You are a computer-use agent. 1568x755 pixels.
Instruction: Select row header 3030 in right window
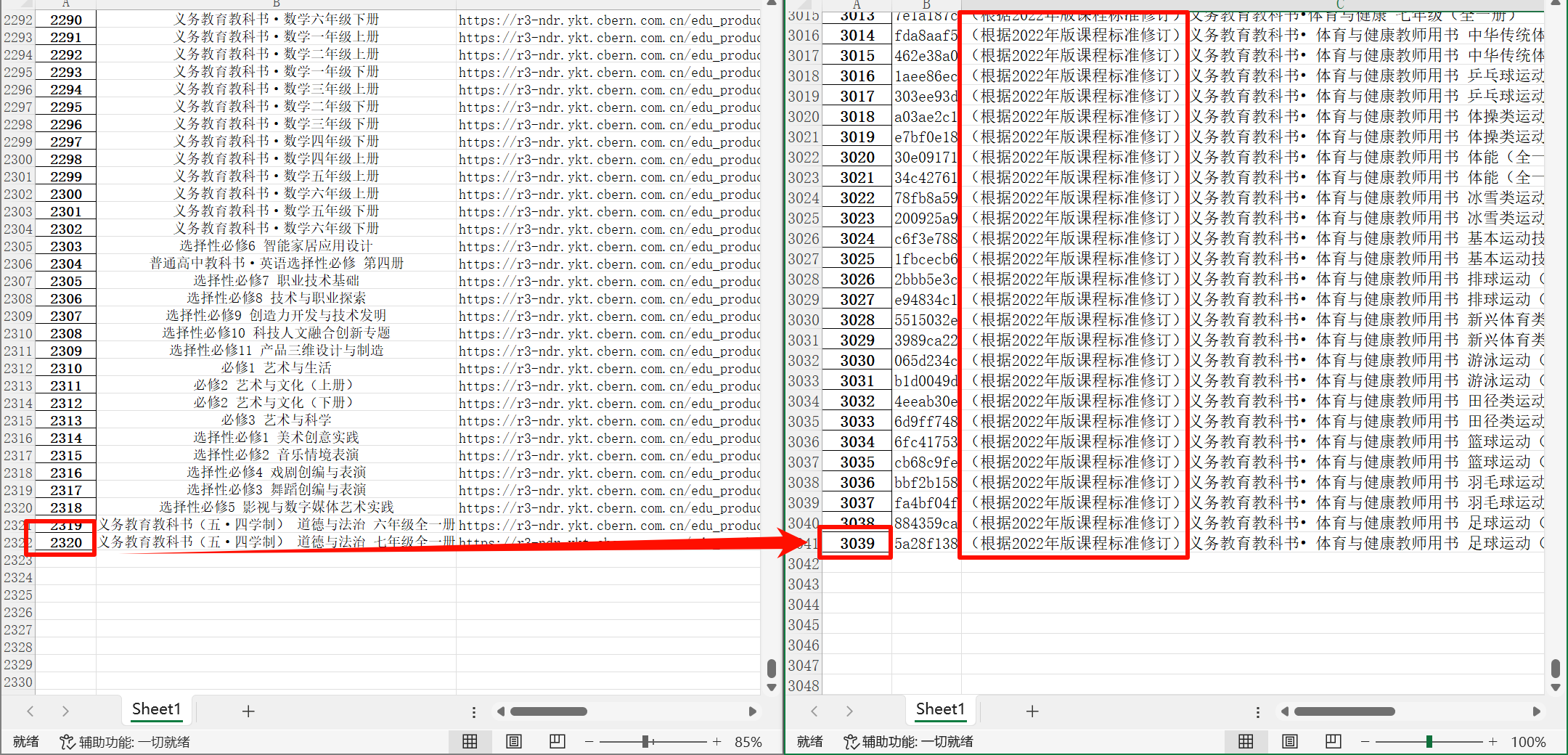coord(803,320)
